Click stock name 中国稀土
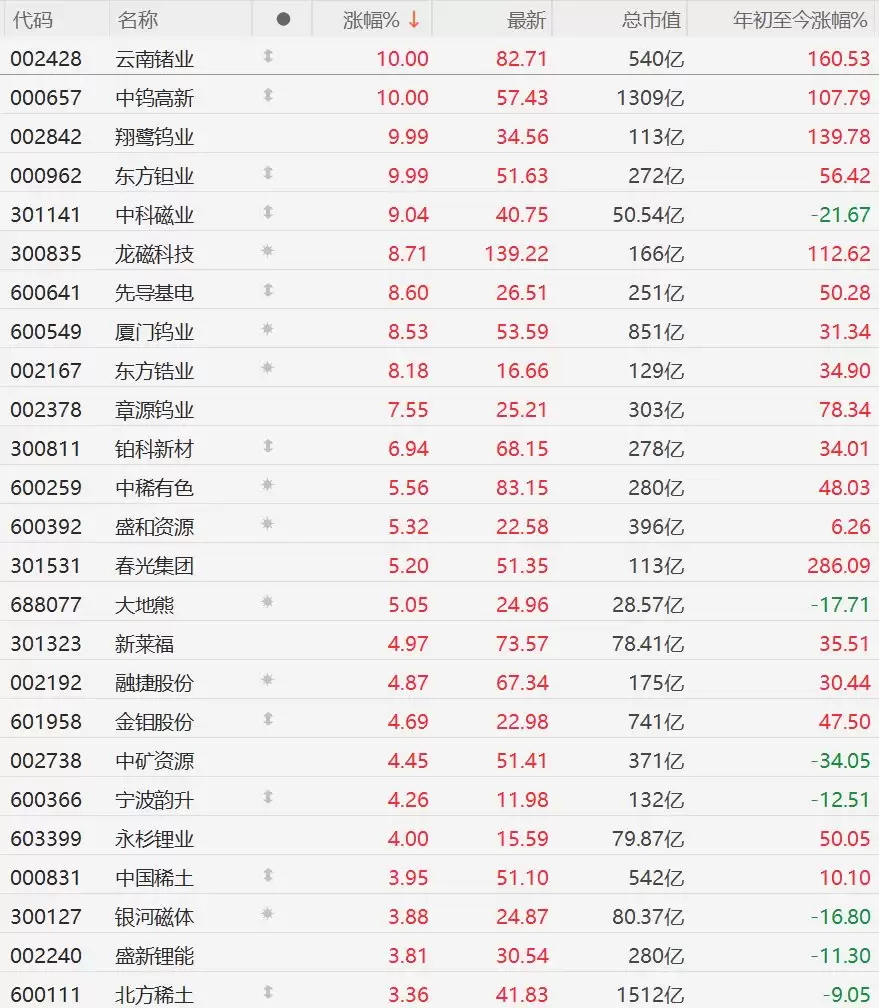Screen dimensions: 879x1008 click(x=154, y=878)
